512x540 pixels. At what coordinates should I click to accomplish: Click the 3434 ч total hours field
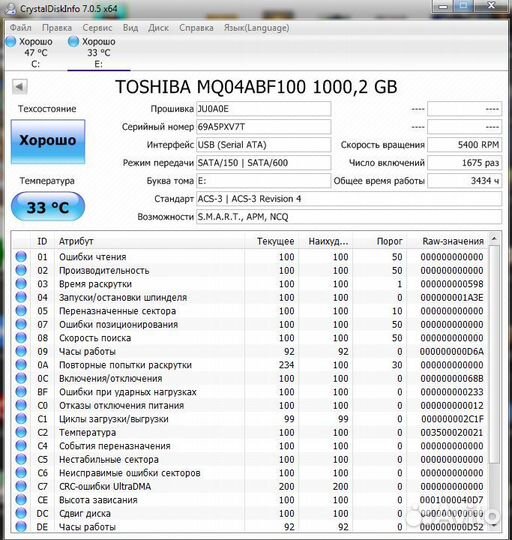pos(464,180)
